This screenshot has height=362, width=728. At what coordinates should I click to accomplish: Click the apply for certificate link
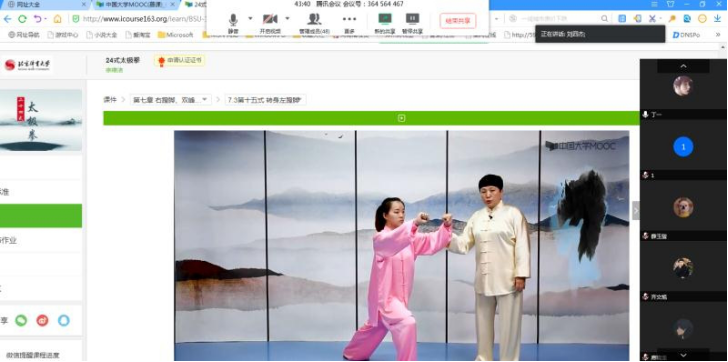tap(180, 60)
